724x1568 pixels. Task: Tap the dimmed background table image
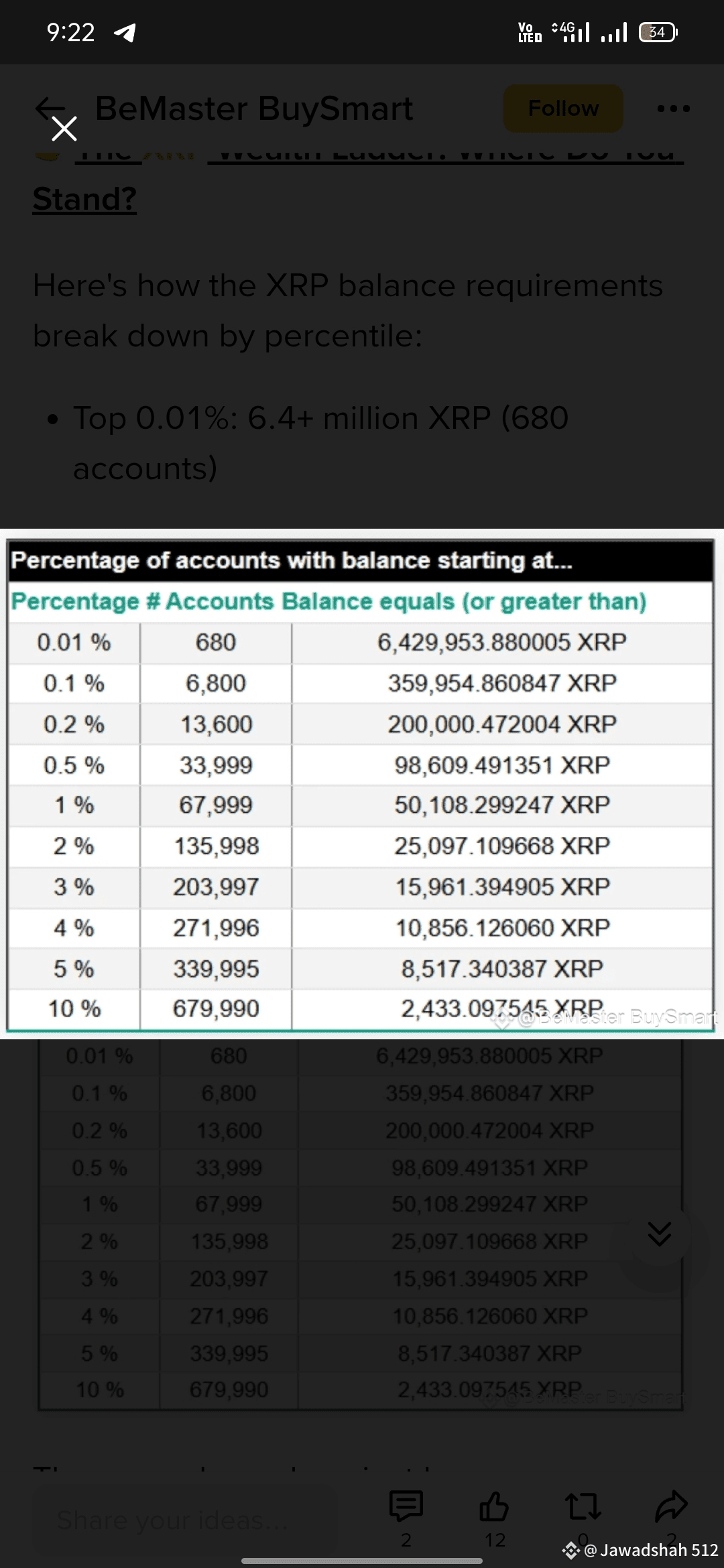pyautogui.click(x=361, y=1225)
